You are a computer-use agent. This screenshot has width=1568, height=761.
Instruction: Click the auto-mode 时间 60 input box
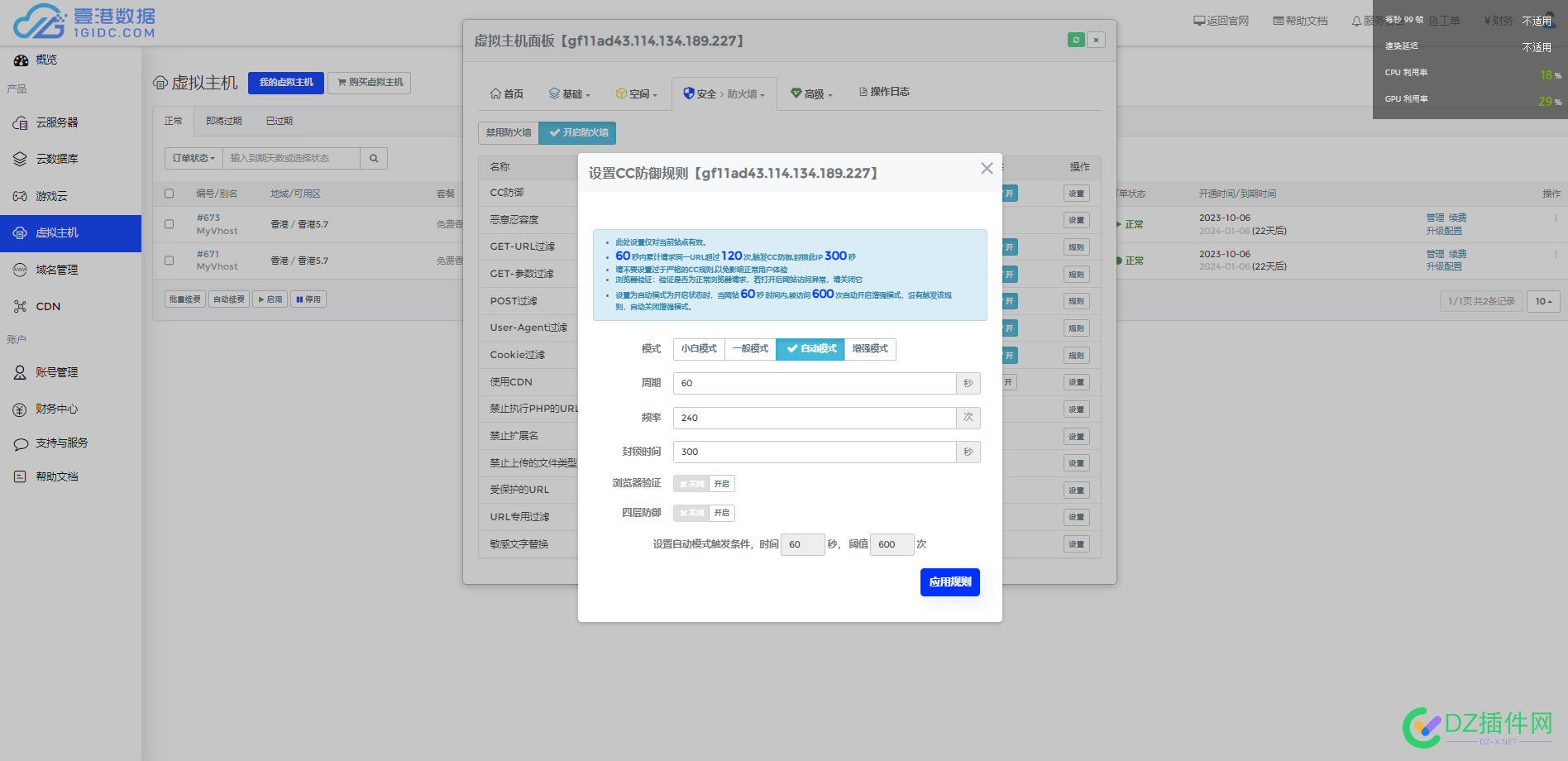[802, 545]
